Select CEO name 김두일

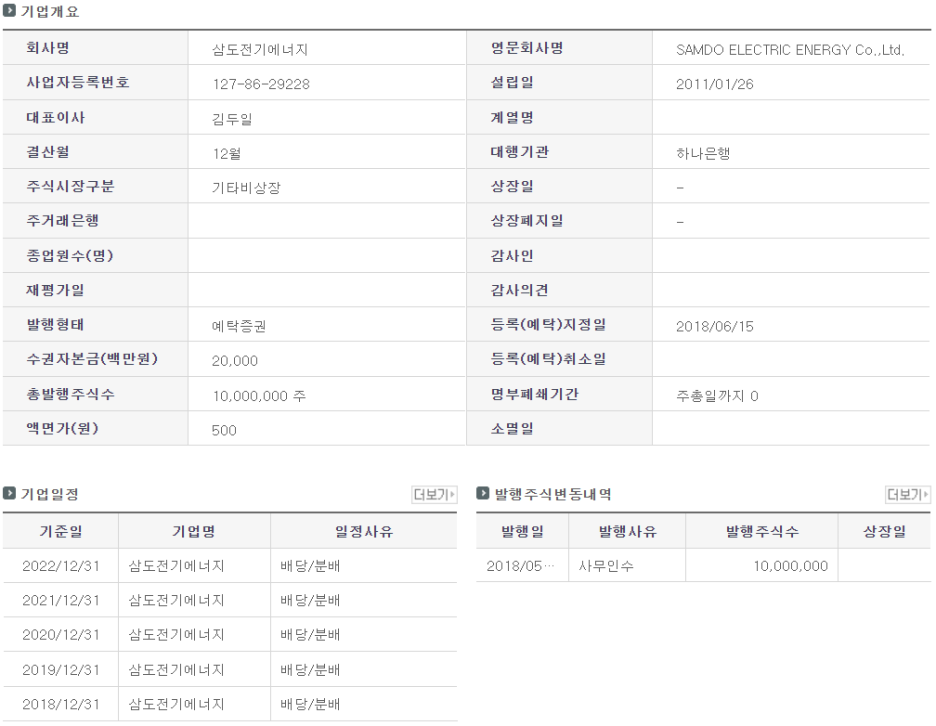click(x=232, y=119)
